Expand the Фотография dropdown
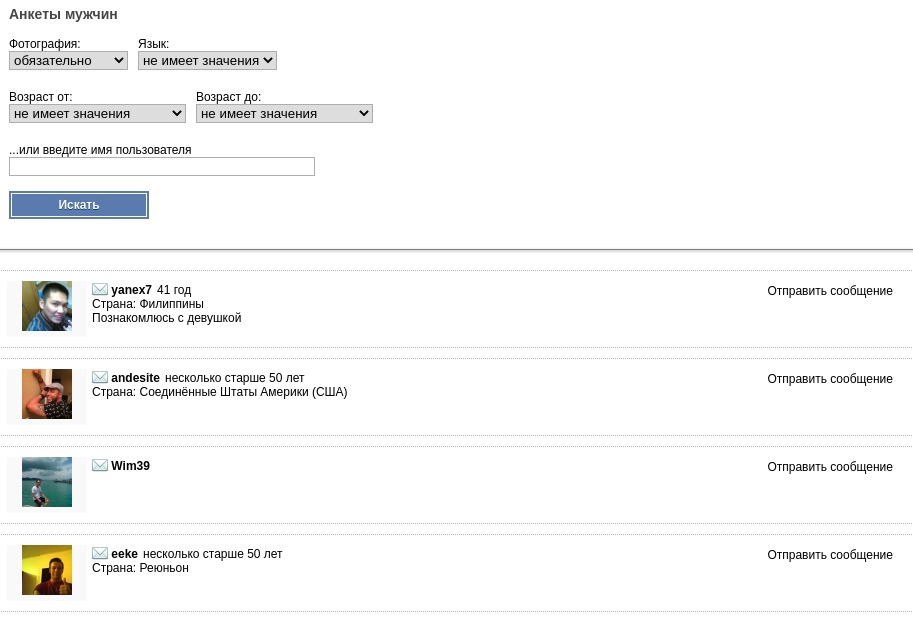 pyautogui.click(x=68, y=61)
